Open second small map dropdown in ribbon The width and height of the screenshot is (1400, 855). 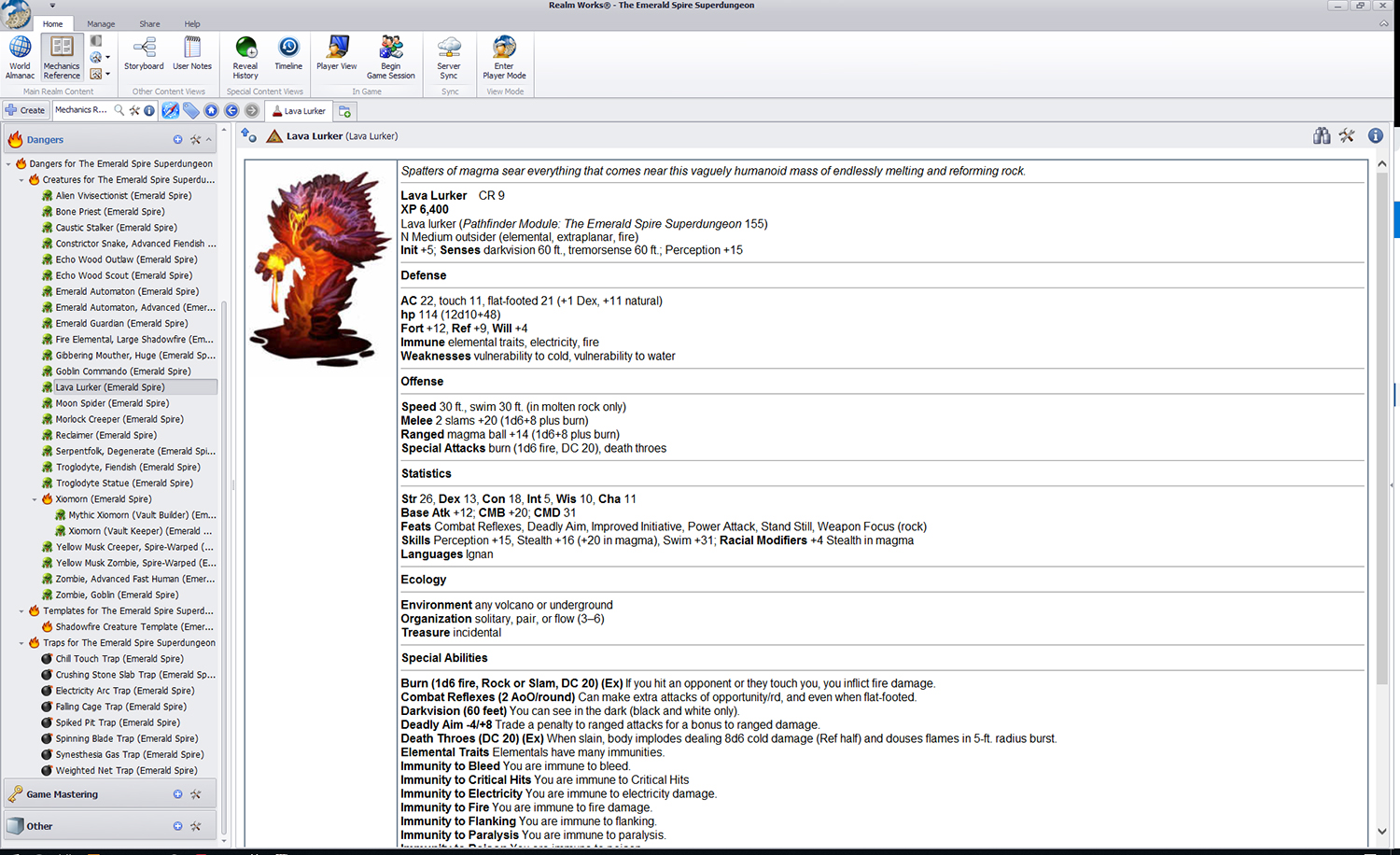tap(100, 74)
